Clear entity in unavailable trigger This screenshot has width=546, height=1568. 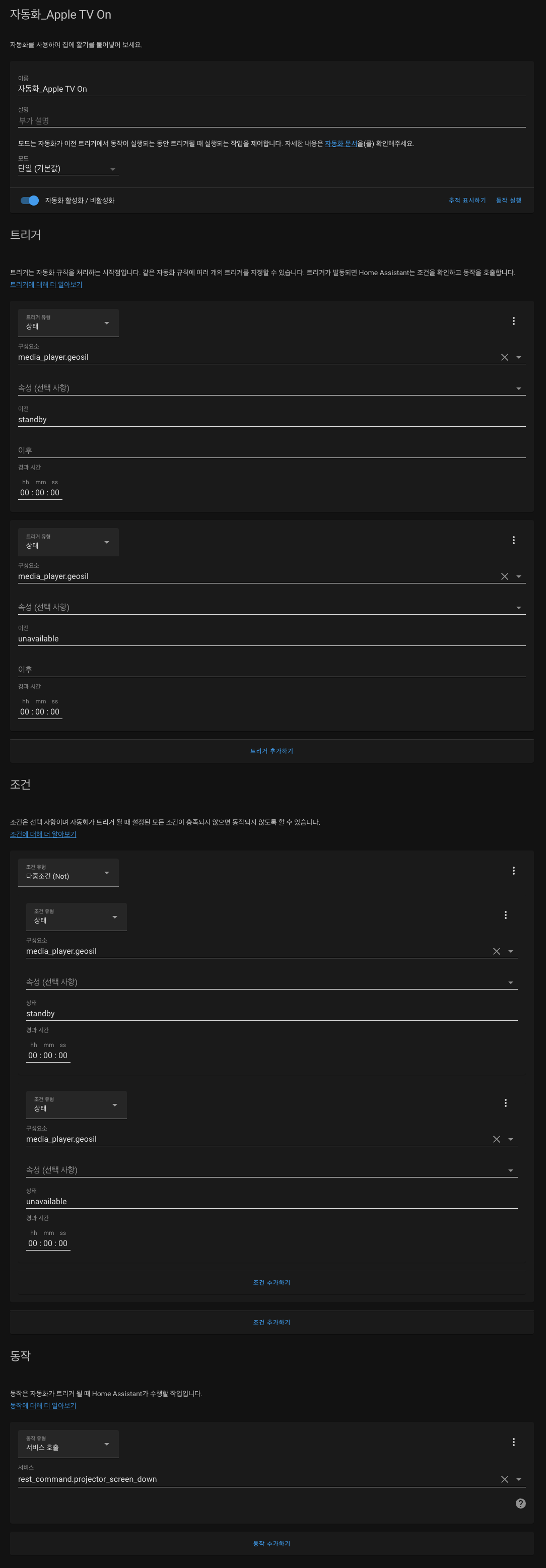pos(504,576)
